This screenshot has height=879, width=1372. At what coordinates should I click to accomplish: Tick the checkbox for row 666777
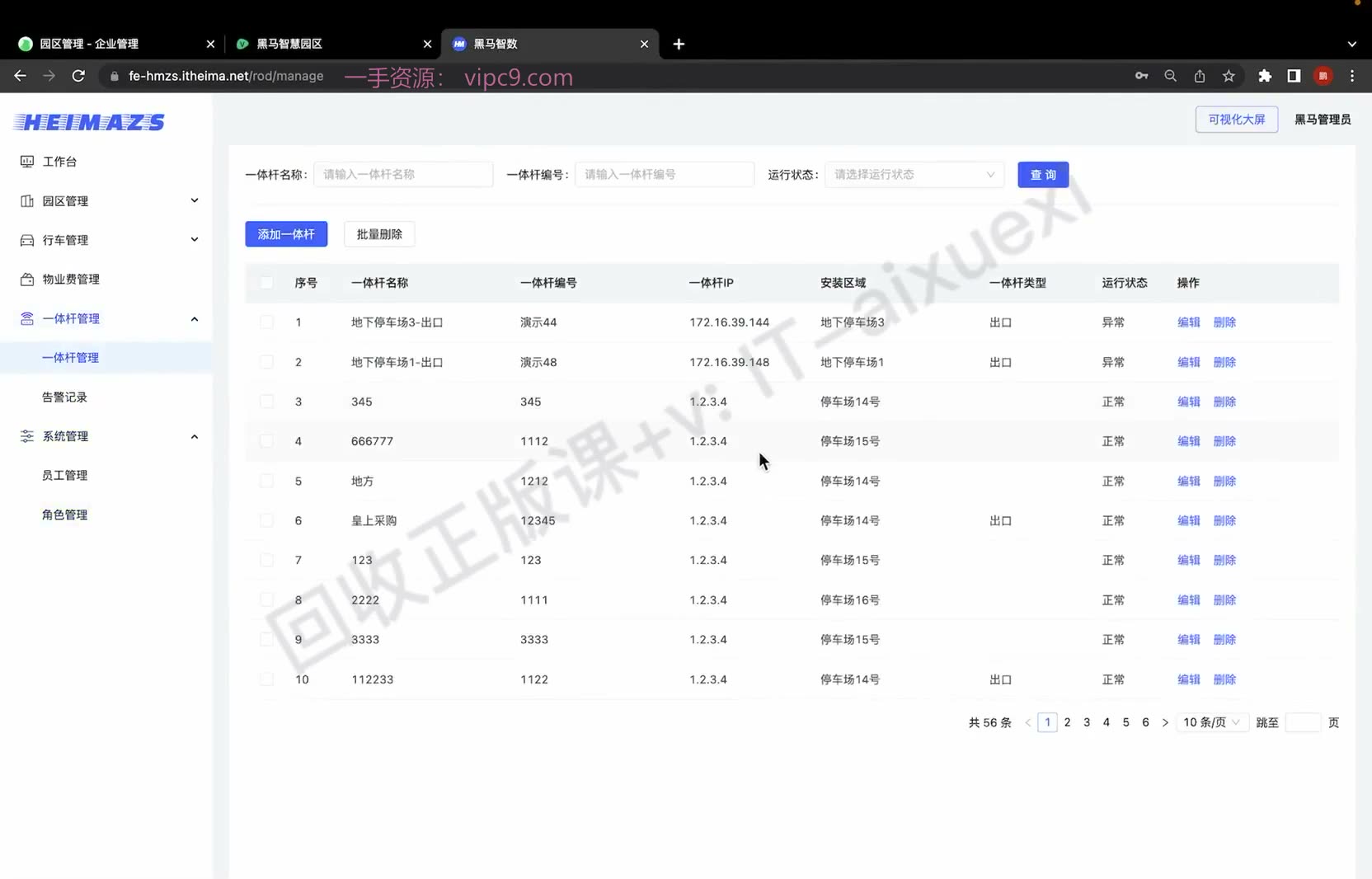[266, 441]
